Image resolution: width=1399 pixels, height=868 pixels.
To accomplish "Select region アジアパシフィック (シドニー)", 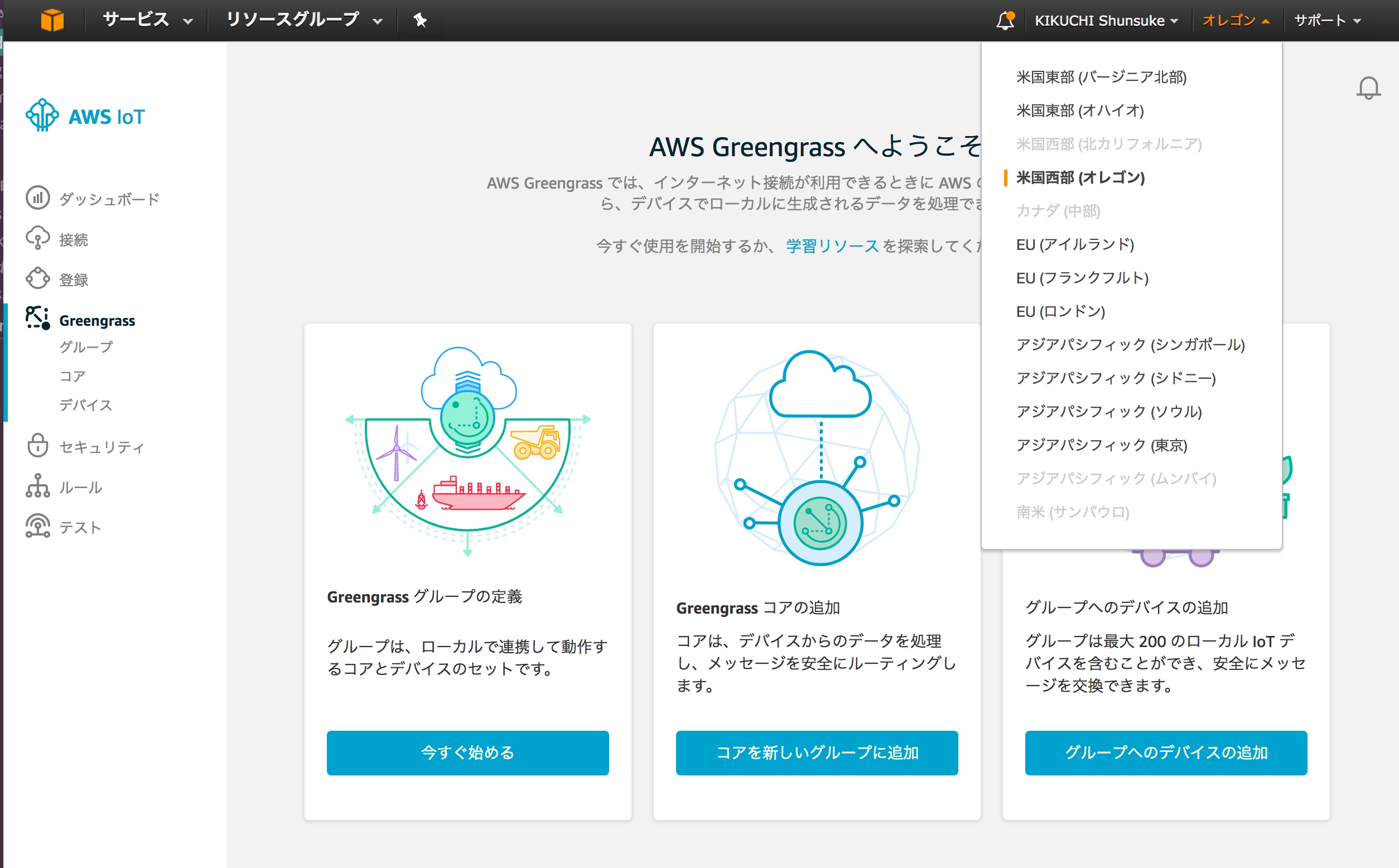I will tap(1116, 378).
